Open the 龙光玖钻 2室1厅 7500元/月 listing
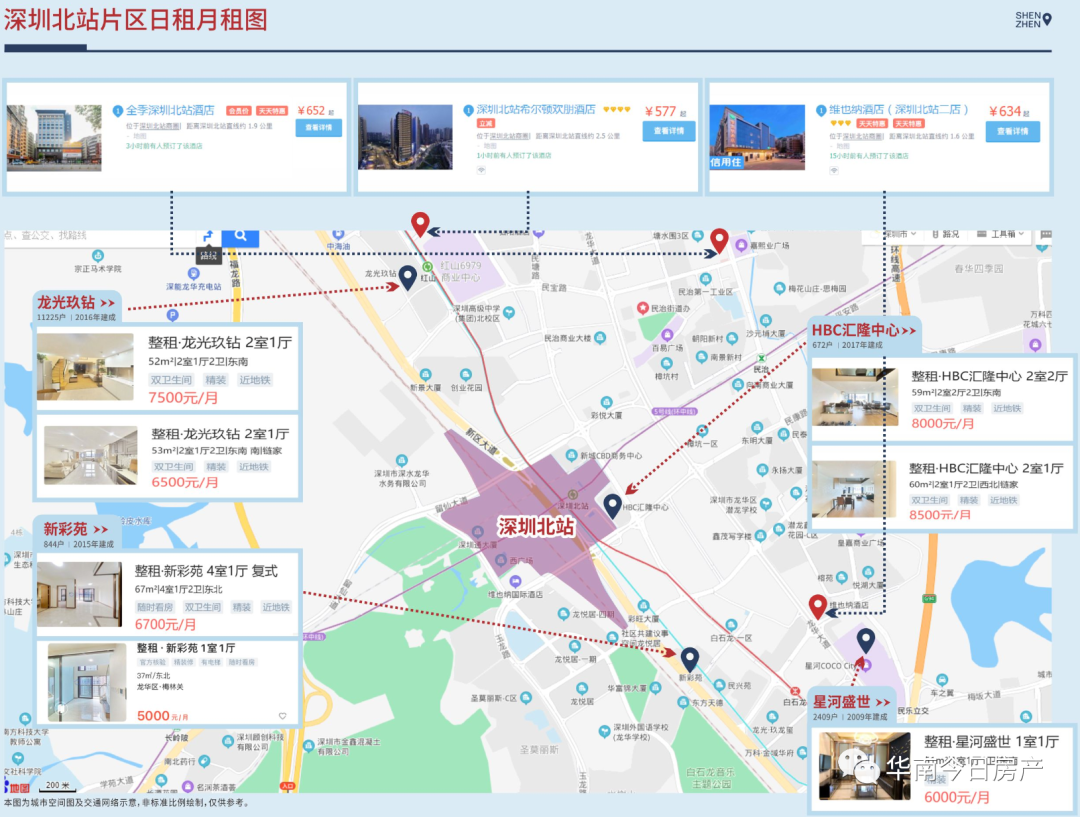 tap(167, 369)
